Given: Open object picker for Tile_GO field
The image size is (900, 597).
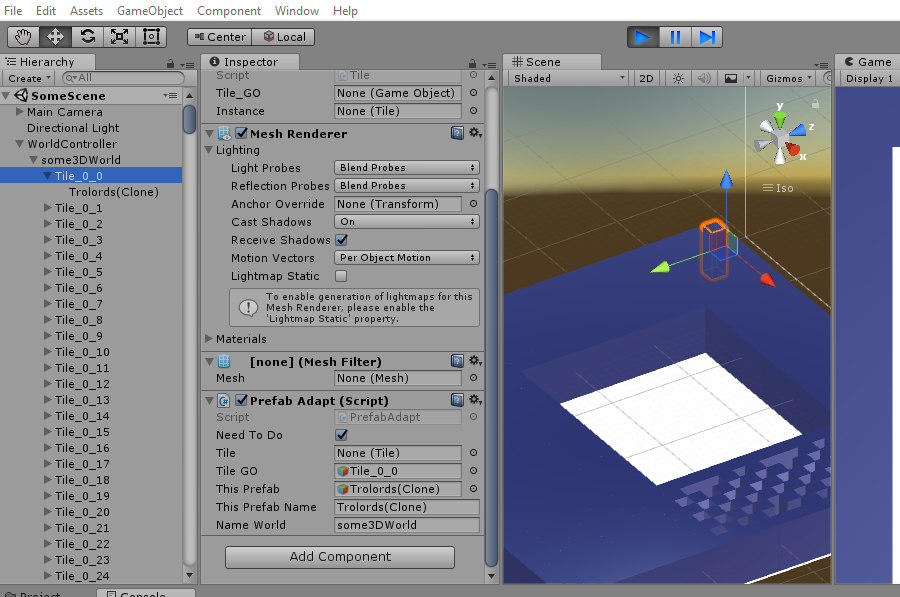Looking at the screenshot, I should [x=474, y=93].
